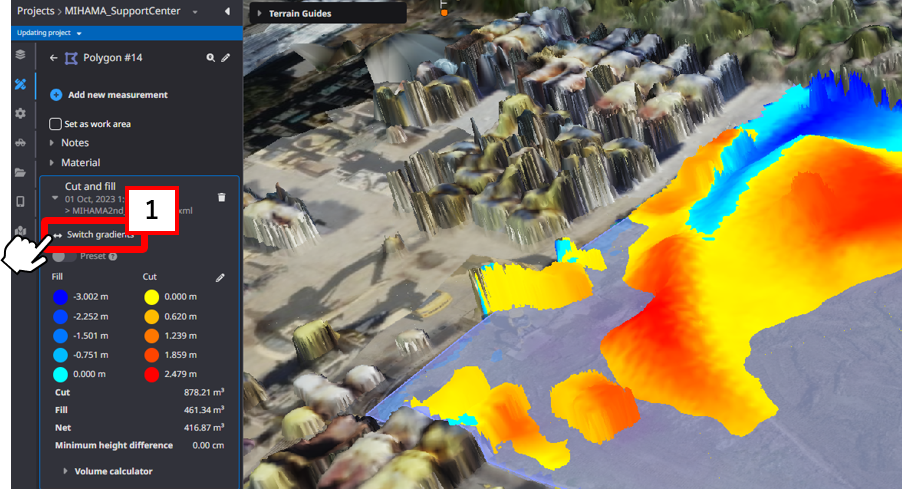This screenshot has width=902, height=489.
Task: Open the layers icon in sidebar
Action: pos(20,54)
